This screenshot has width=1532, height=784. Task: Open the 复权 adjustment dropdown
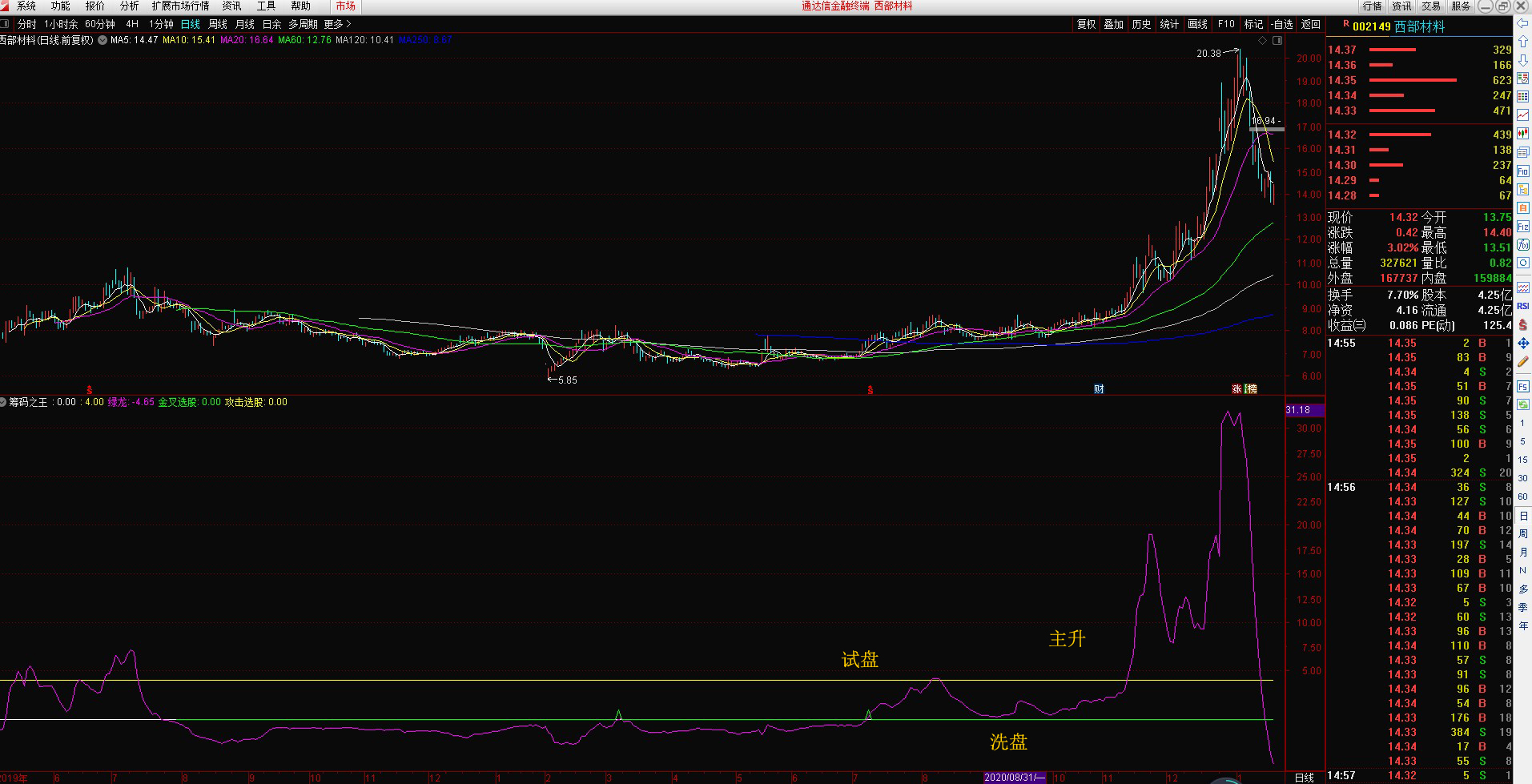(1086, 24)
